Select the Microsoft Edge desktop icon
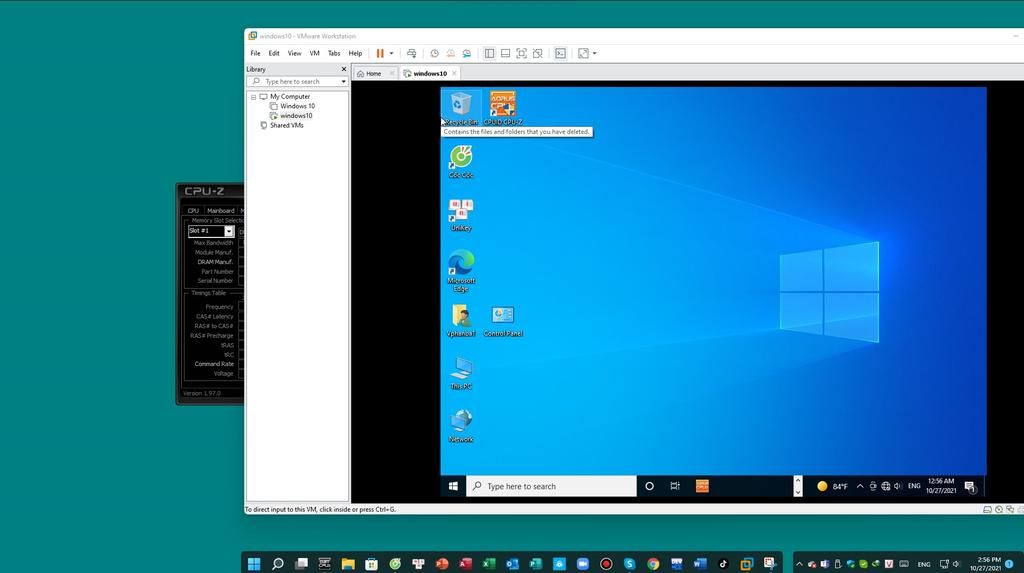The image size is (1024, 573). pos(461,270)
